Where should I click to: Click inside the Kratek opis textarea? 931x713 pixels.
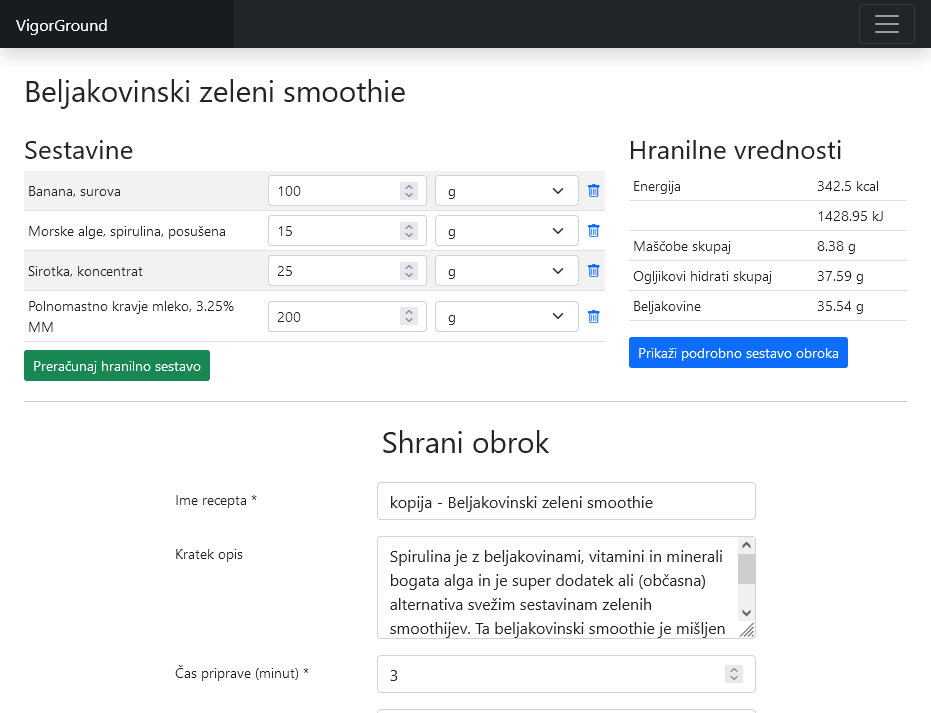coord(556,588)
